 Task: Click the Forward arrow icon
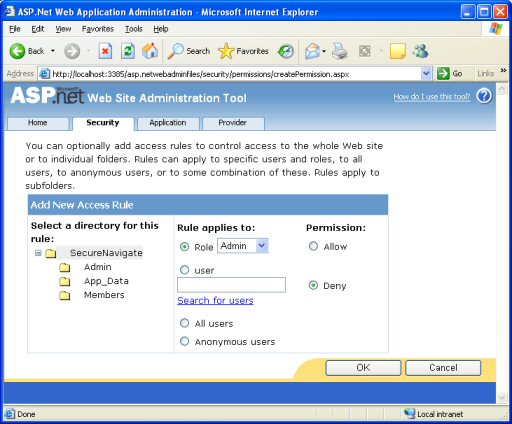pyautogui.click(x=72, y=51)
